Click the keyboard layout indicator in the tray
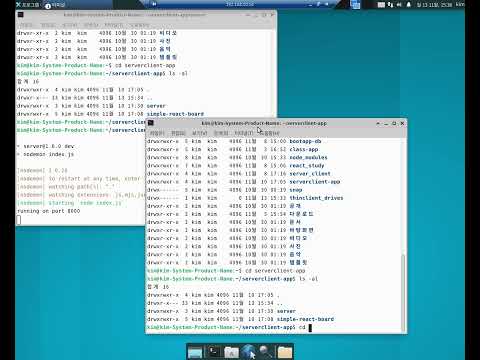The image size is (480, 360). pos(381,5)
